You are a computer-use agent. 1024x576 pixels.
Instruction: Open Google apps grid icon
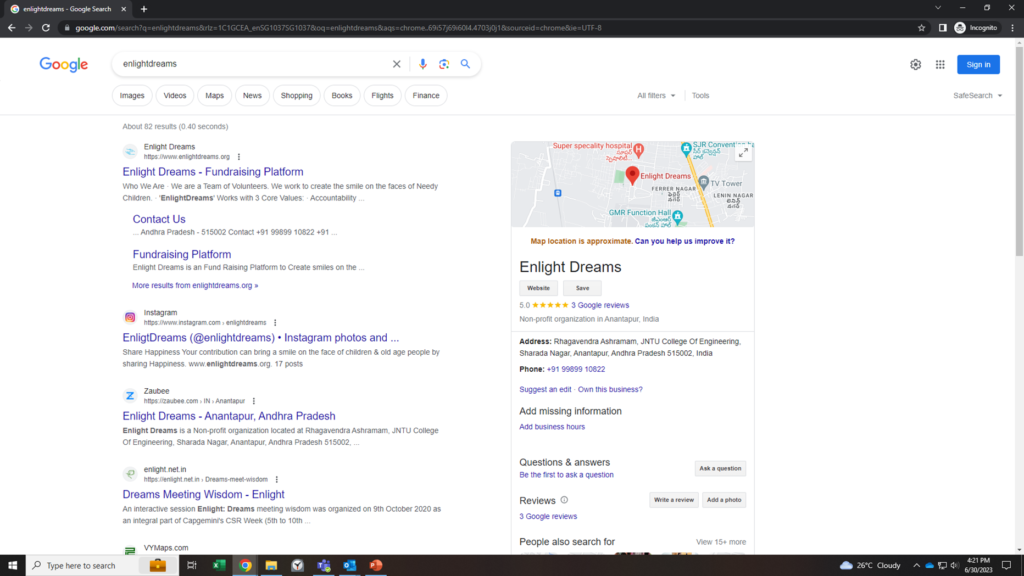940,64
